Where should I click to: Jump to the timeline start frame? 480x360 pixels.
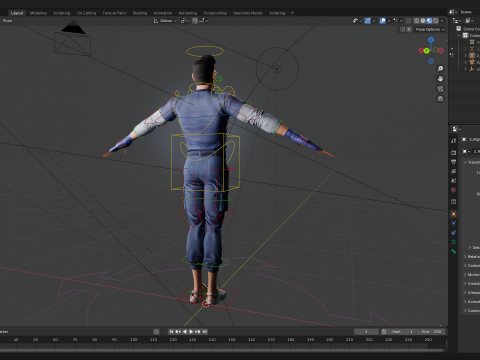pos(171,332)
